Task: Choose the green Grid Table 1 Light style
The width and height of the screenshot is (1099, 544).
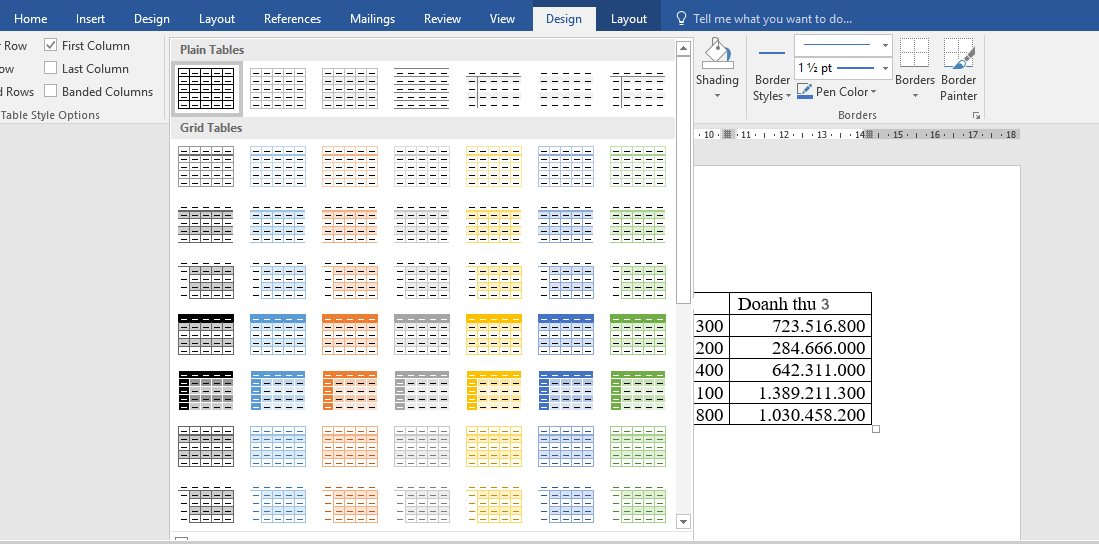Action: coord(637,166)
